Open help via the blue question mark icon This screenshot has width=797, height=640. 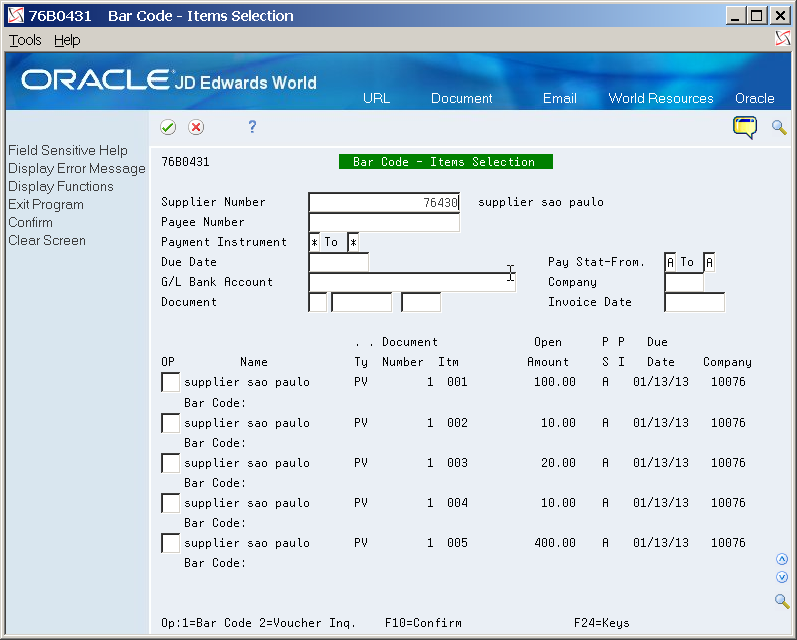coord(252,127)
